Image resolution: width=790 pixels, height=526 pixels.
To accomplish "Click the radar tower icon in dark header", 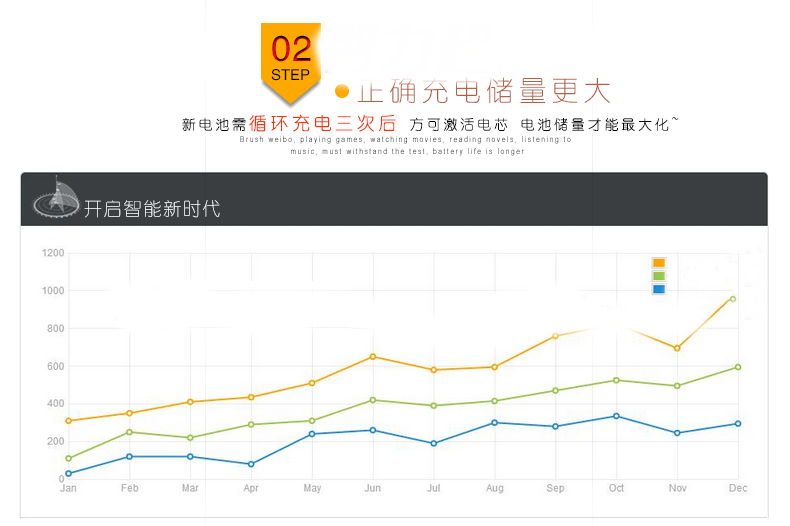I will (x=56, y=198).
